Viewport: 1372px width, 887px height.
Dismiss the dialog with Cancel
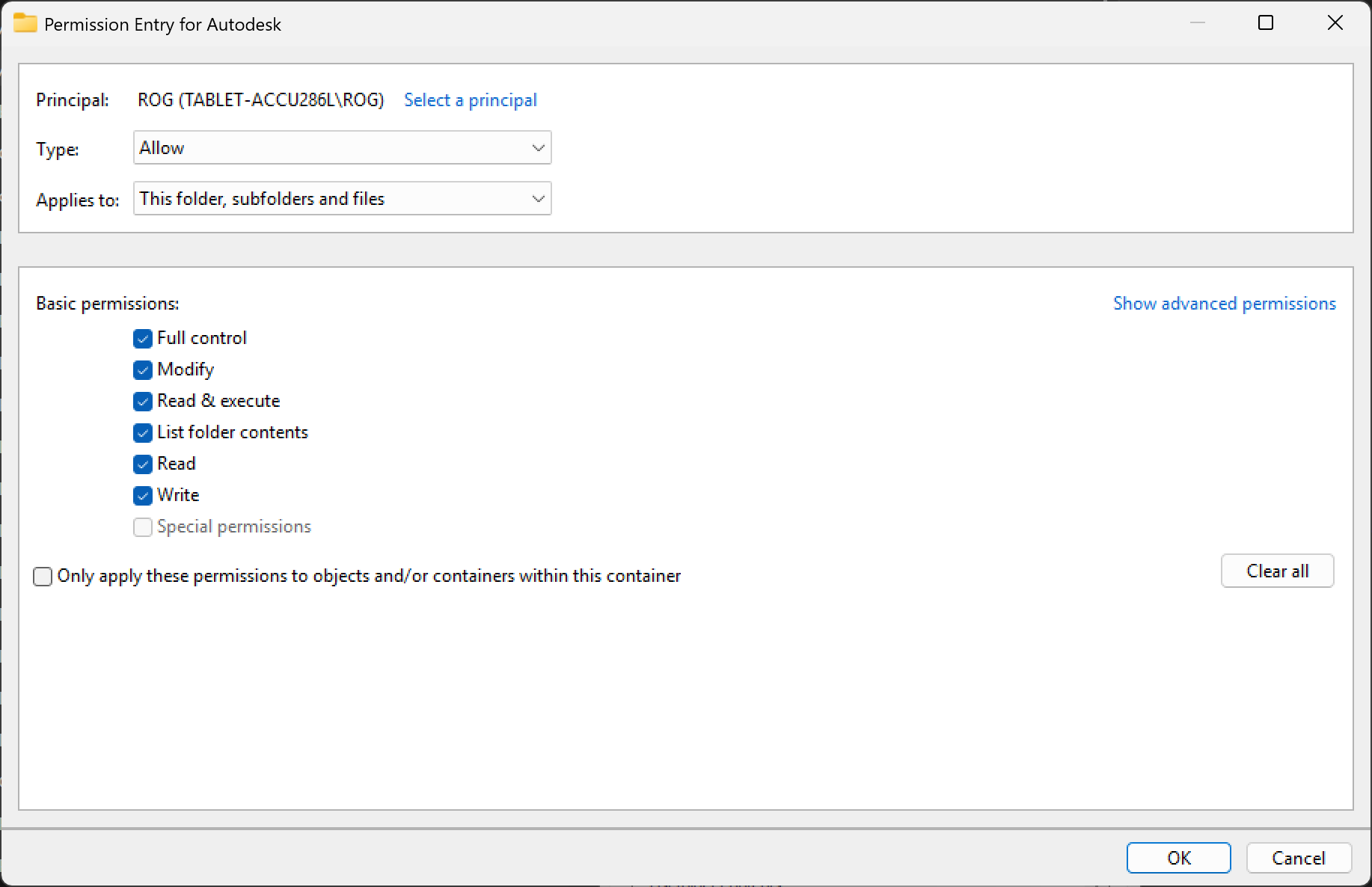[x=1298, y=858]
